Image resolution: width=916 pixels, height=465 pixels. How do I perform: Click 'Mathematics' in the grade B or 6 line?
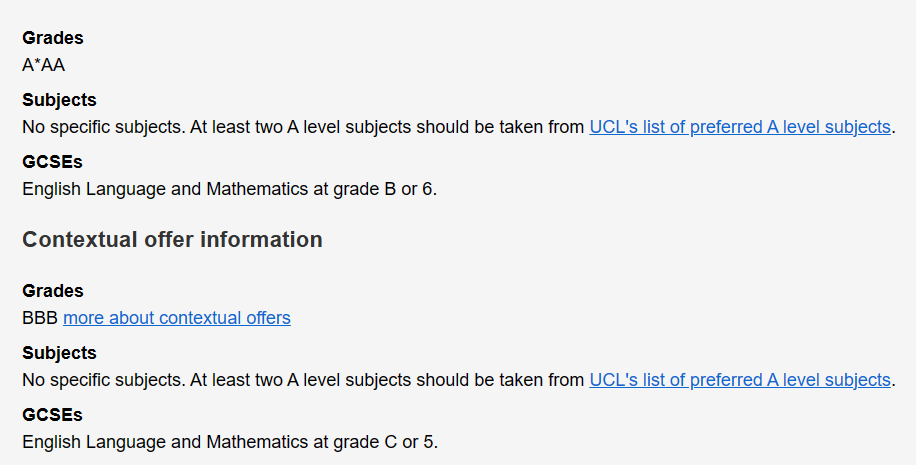tap(257, 189)
